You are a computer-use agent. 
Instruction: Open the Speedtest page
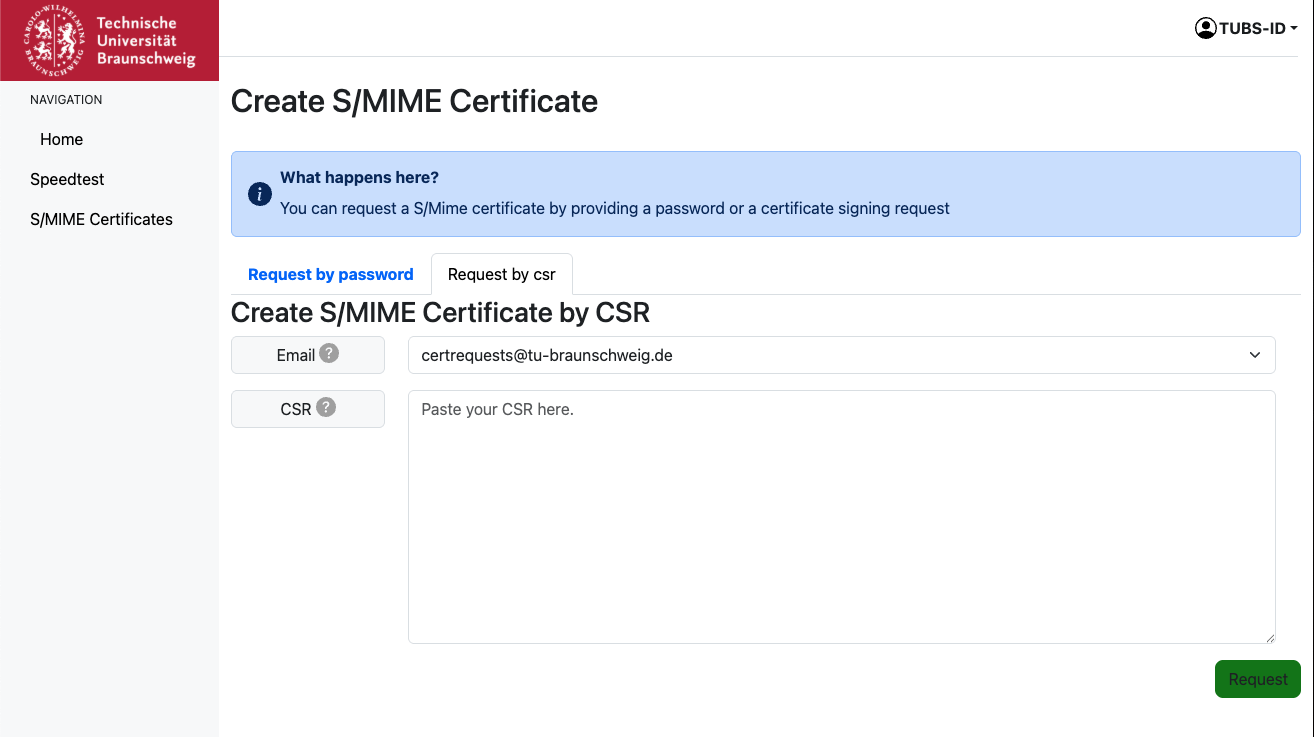pos(67,179)
